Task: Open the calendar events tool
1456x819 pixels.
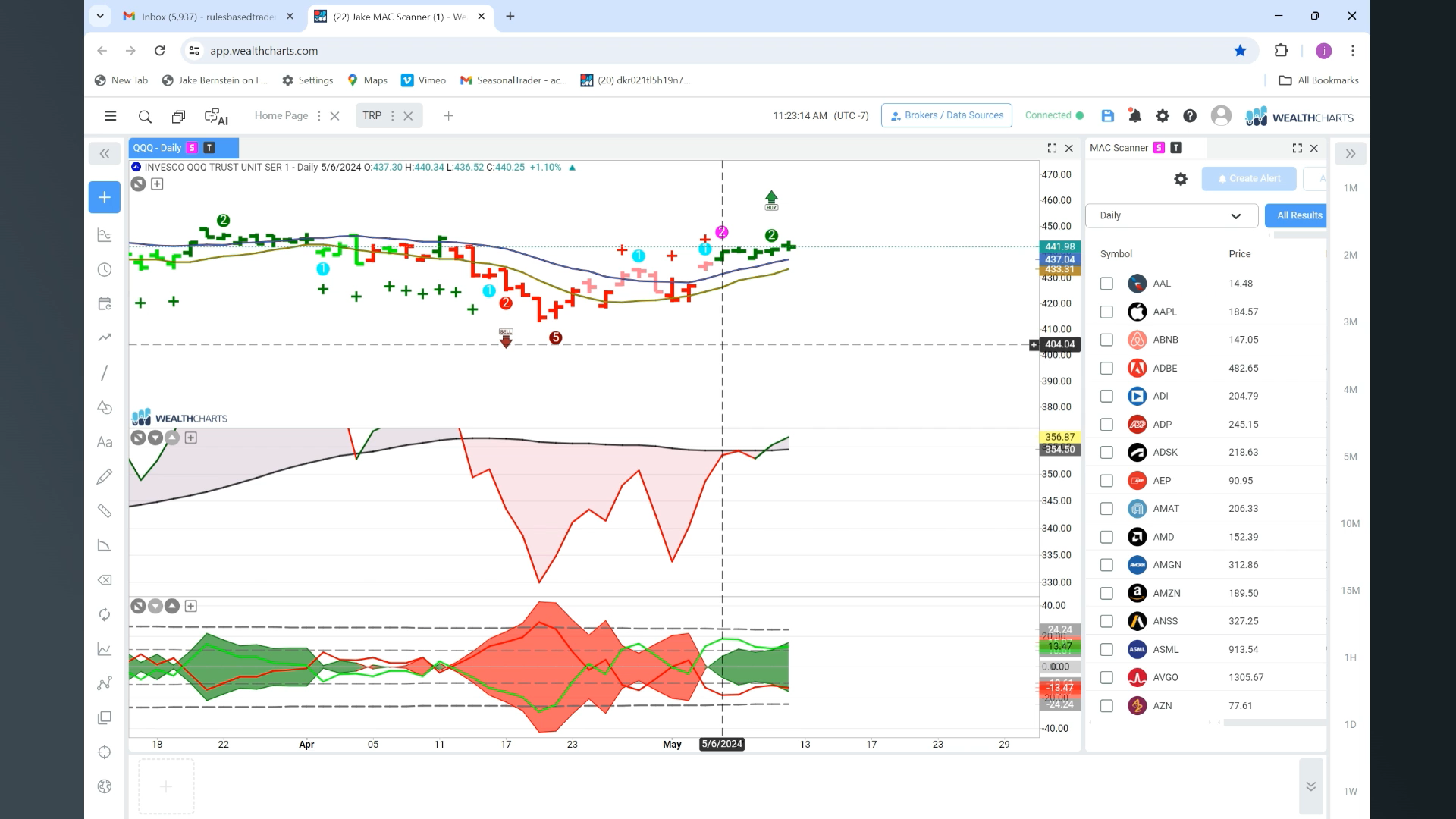Action: pos(105,303)
